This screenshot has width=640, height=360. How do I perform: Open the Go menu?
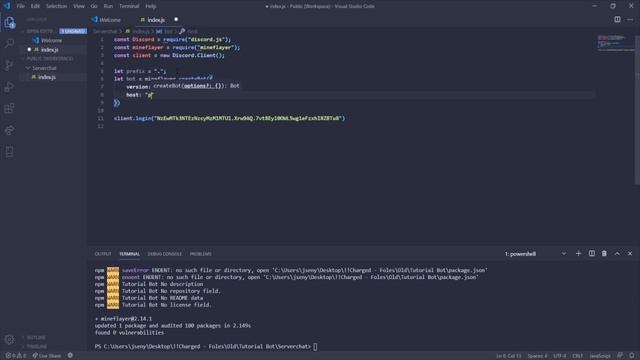(94, 6)
